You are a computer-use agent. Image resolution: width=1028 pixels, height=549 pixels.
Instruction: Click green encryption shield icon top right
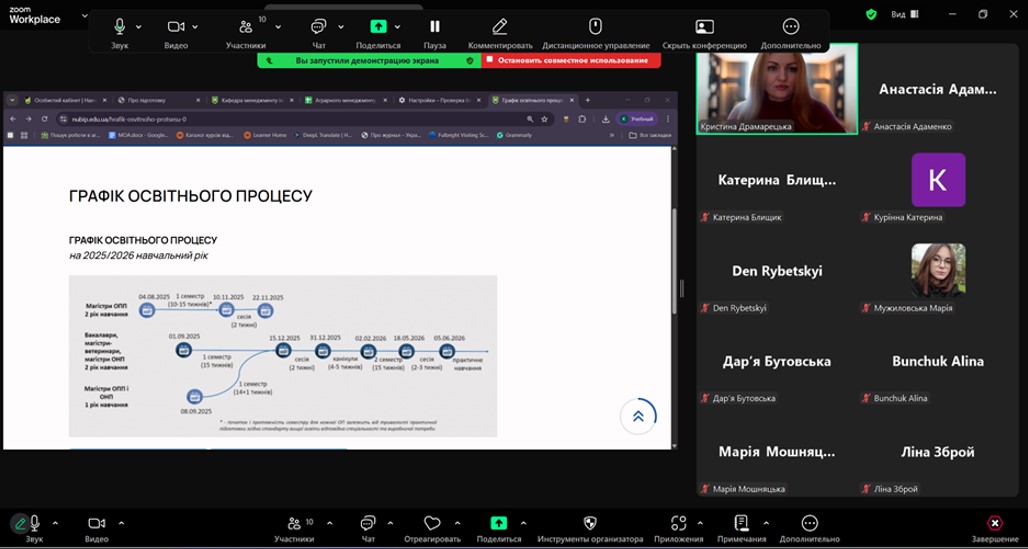coord(871,14)
